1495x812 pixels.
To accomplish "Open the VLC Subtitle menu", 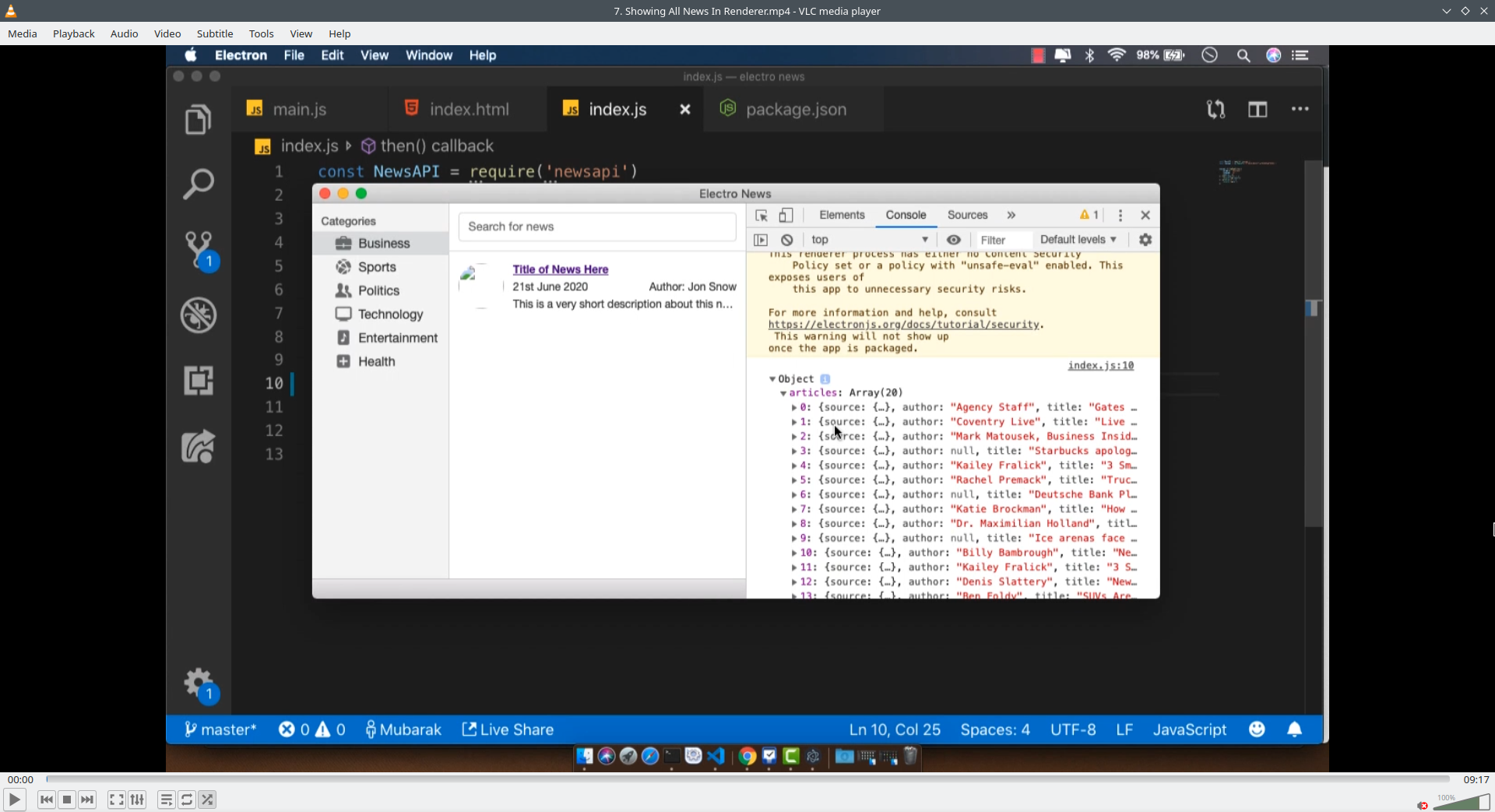I will coord(215,33).
